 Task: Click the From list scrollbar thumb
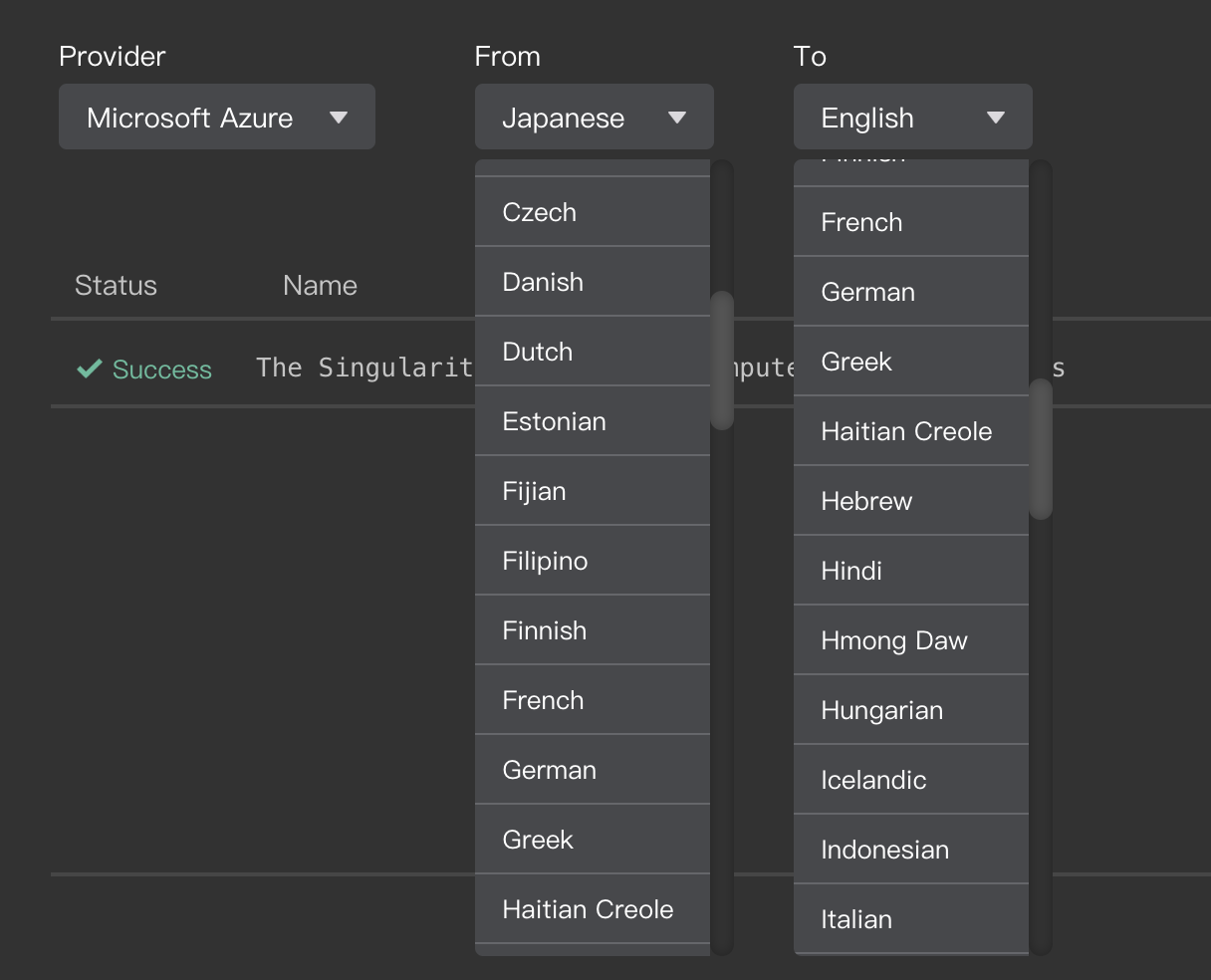722,361
